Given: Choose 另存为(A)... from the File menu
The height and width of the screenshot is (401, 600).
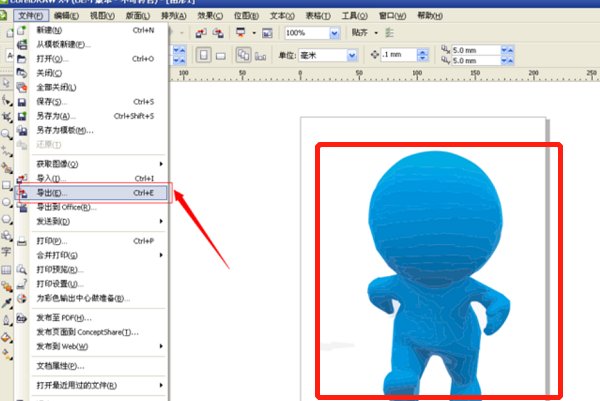Looking at the screenshot, I should click(x=91, y=116).
